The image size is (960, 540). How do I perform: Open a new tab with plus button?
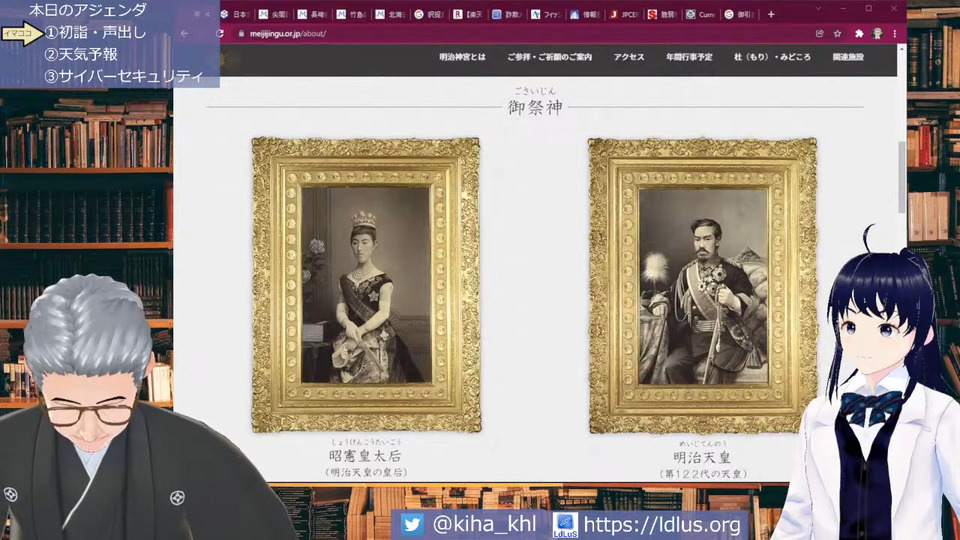771,14
